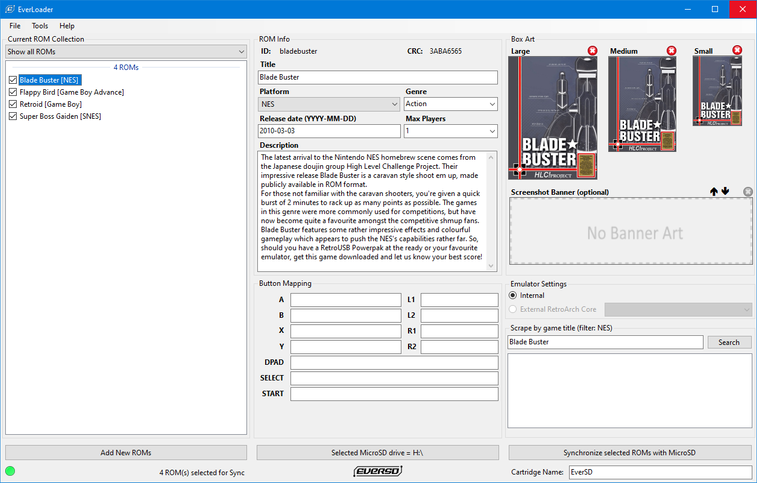Click the R2 mapping field
757x483 pixels.
tap(460, 347)
